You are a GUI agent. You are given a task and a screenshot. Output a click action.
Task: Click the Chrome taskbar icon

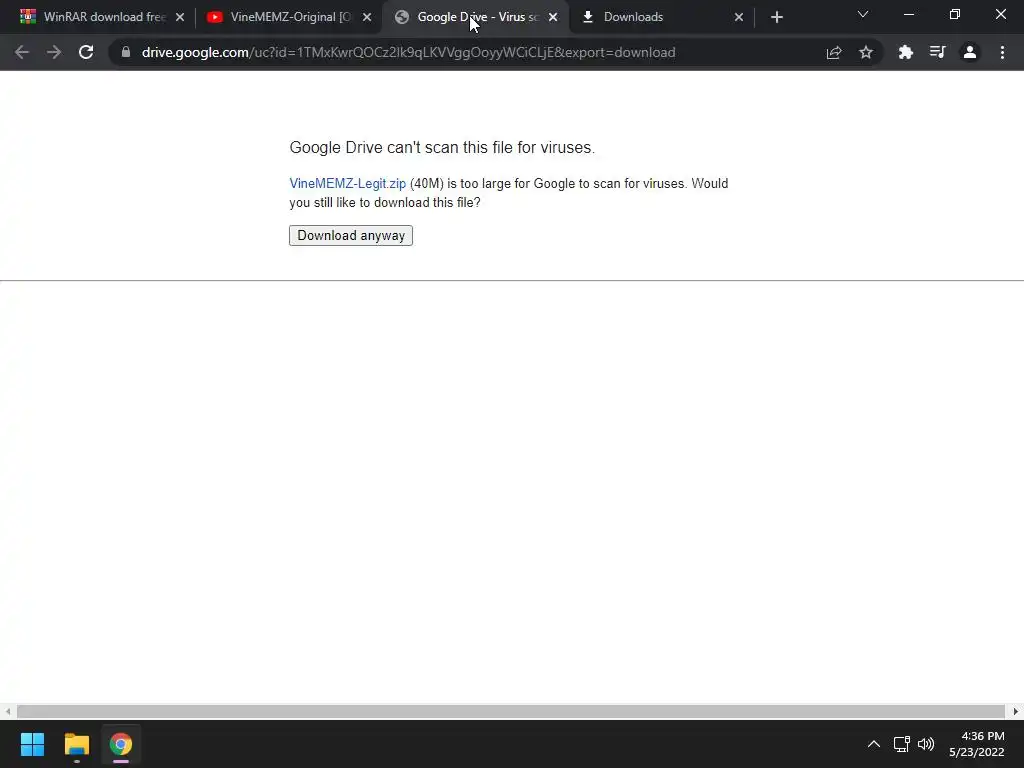pos(121,744)
